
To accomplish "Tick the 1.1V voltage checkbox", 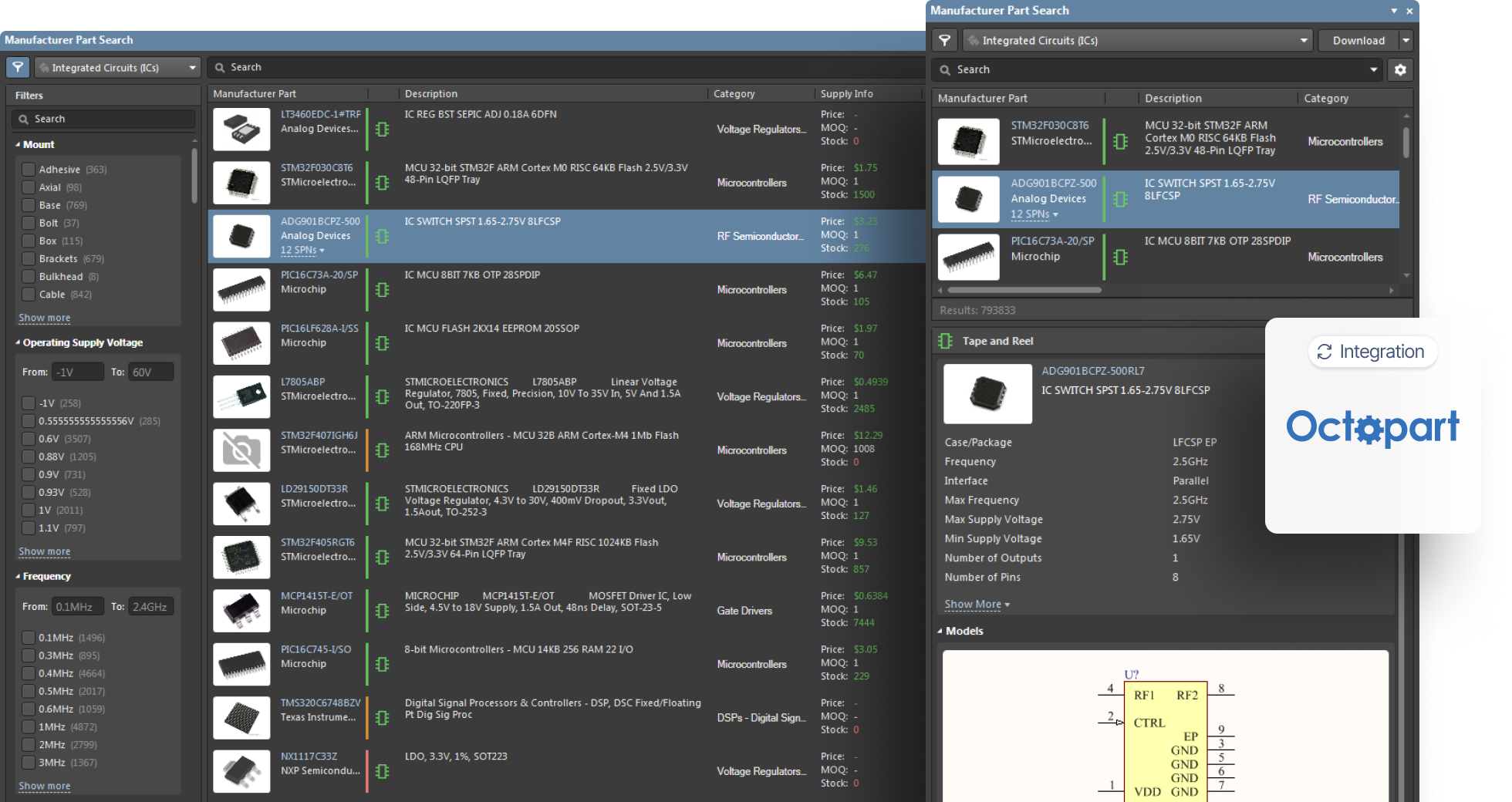I will 29,528.
